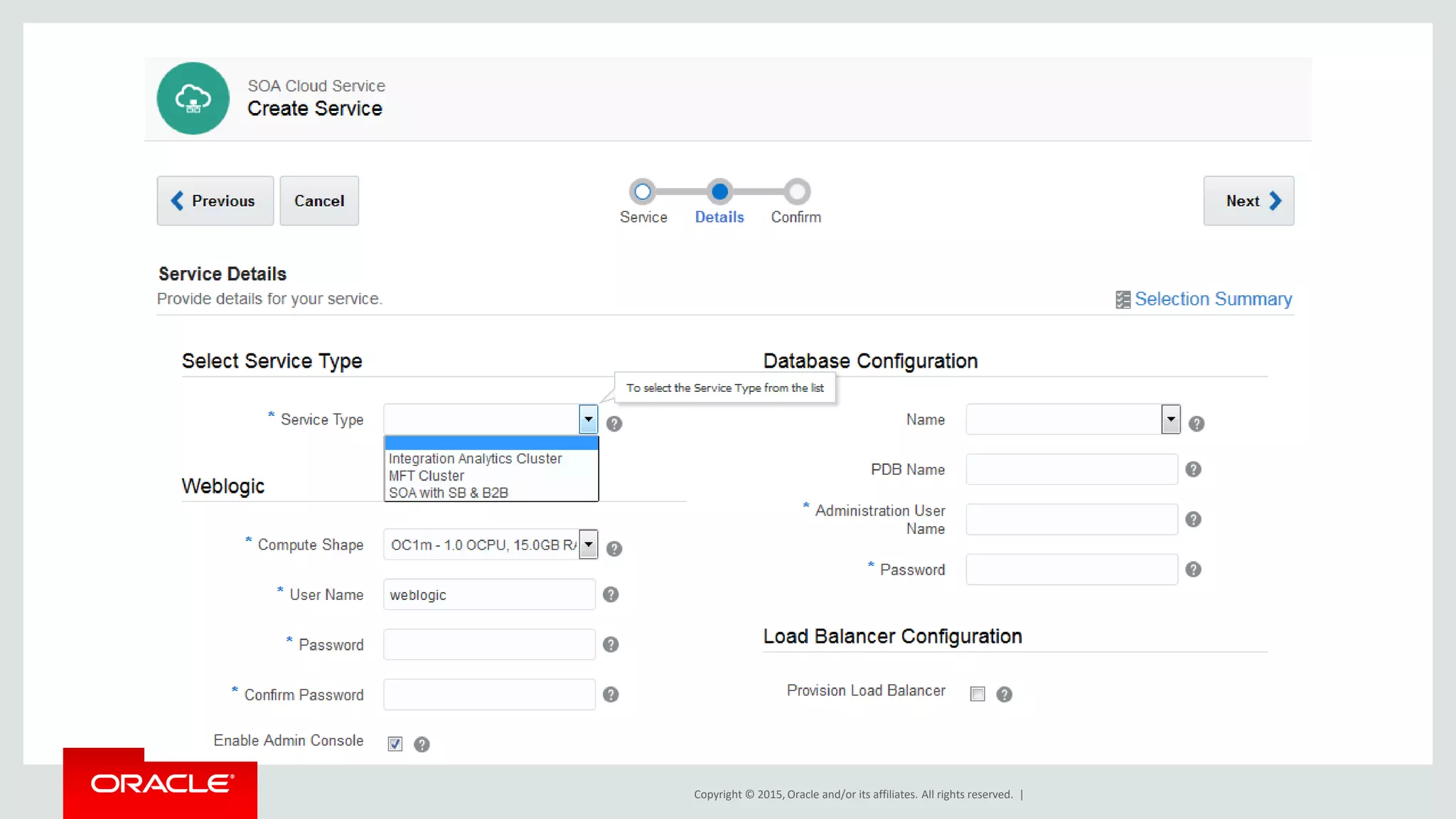Click the Weblogic User Name input field
Image resolution: width=1456 pixels, height=819 pixels.
click(489, 595)
